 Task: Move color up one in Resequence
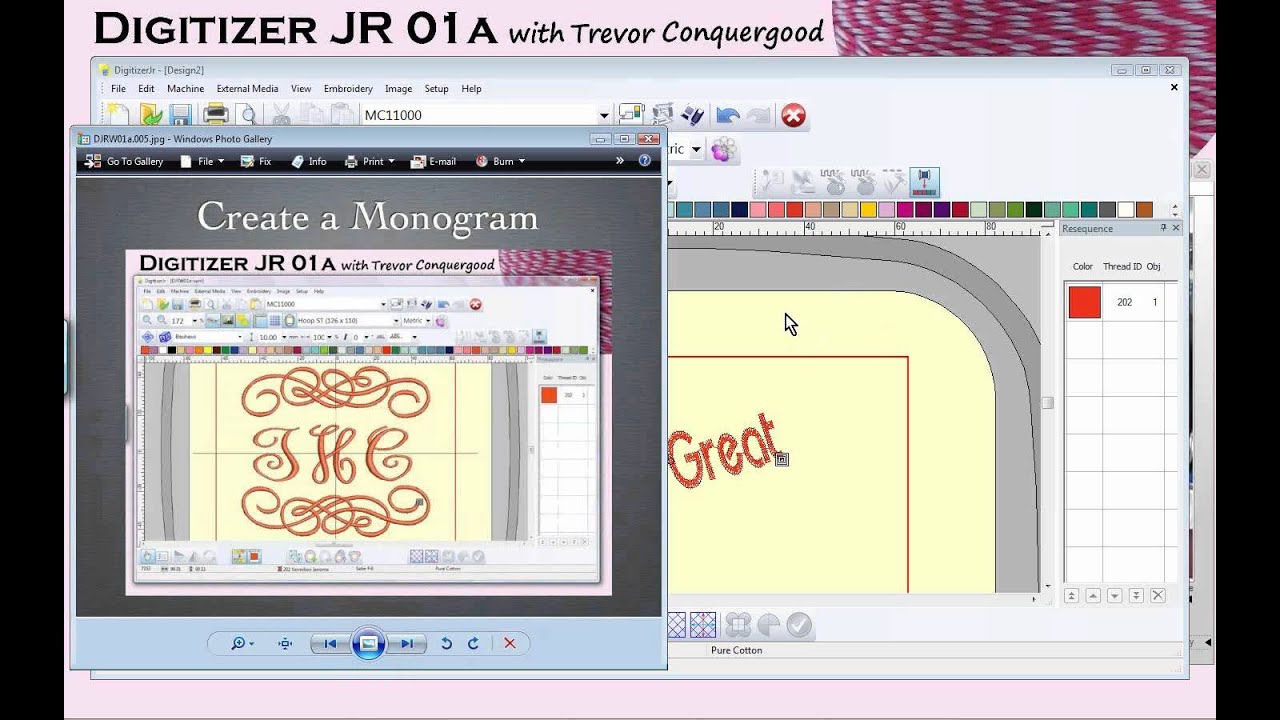(1093, 595)
